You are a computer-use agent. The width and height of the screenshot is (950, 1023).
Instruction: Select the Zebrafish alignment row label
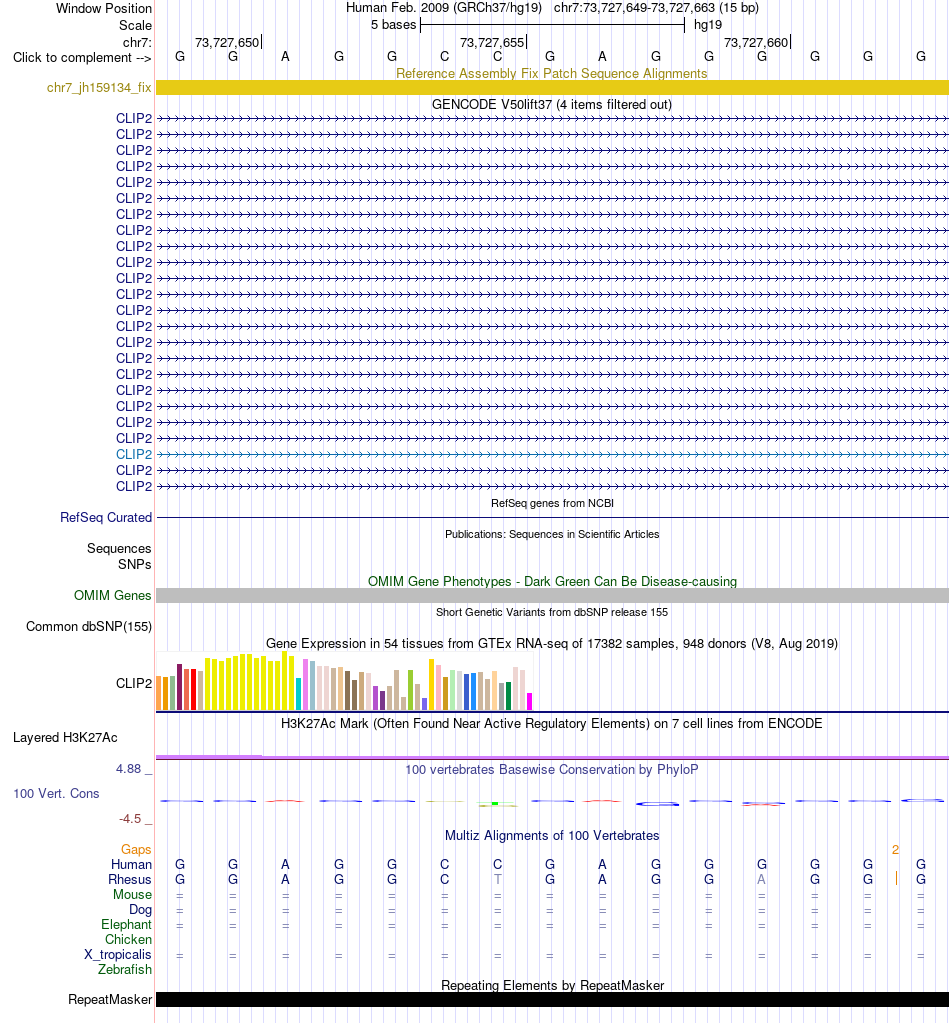pyautogui.click(x=125, y=970)
